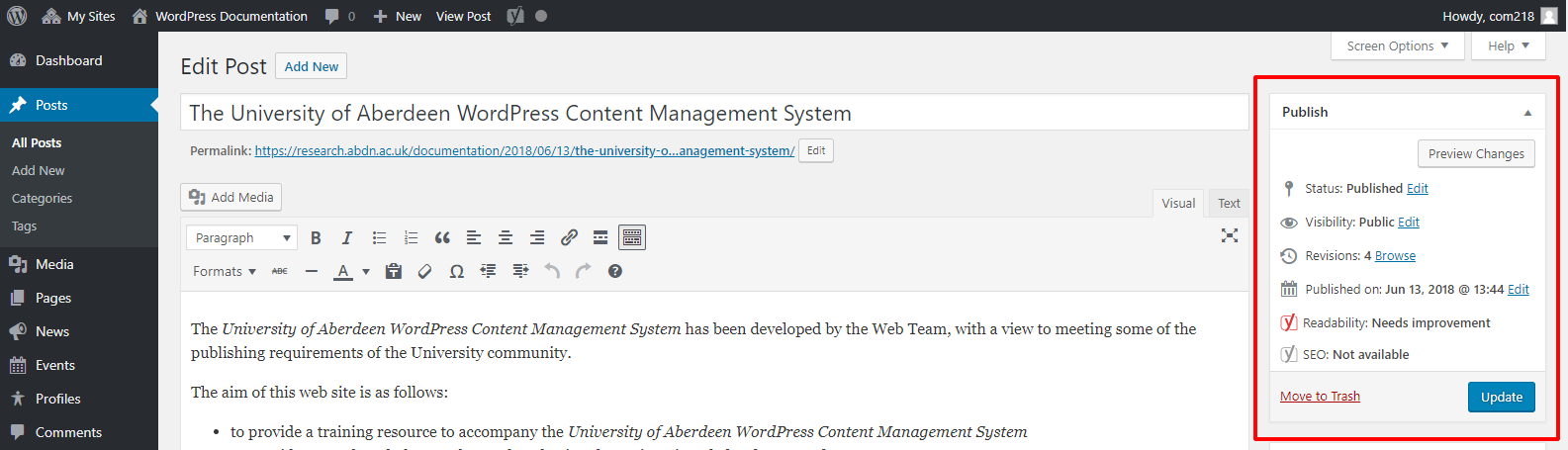1568x450 pixels.
Task: Toggle the toolbar kitchen sink
Action: tap(632, 237)
